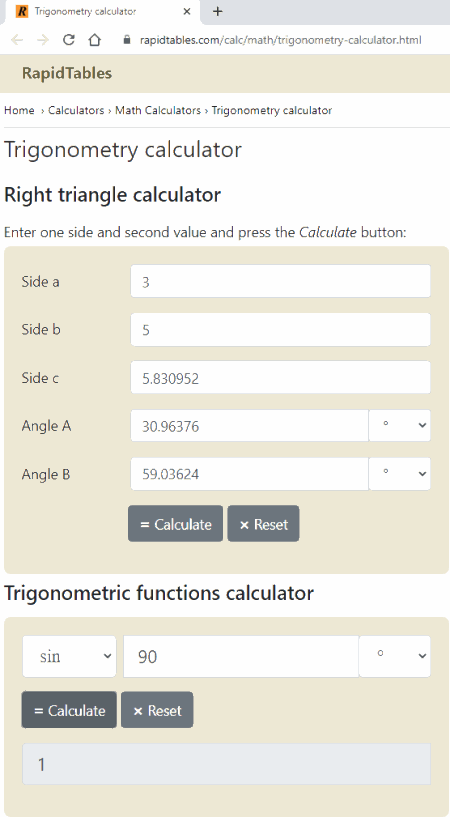
Task: Click the right triangle Reset button
Action: tap(264, 524)
